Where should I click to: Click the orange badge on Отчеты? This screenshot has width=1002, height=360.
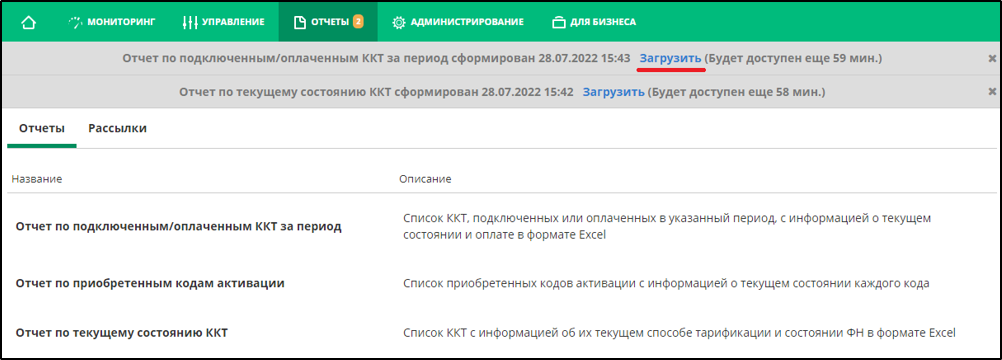pyautogui.click(x=358, y=22)
